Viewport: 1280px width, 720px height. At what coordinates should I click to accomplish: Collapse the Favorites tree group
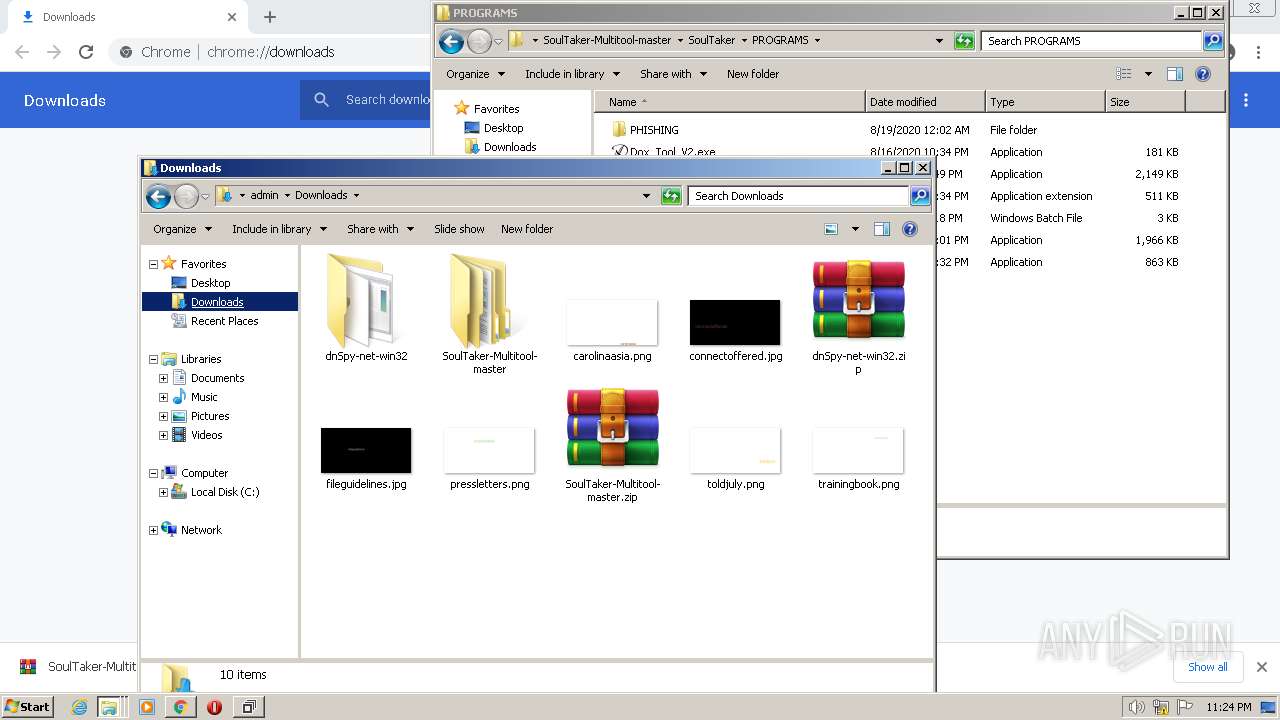153,264
